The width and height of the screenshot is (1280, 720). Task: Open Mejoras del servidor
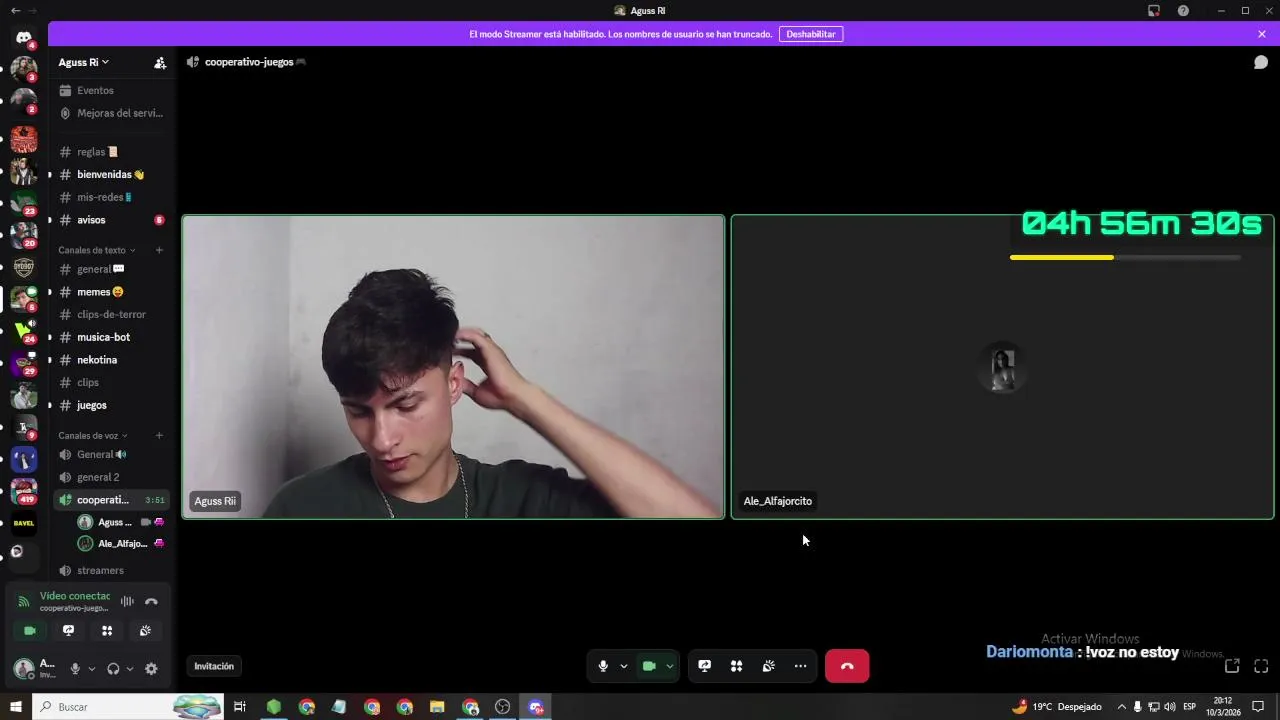click(110, 113)
